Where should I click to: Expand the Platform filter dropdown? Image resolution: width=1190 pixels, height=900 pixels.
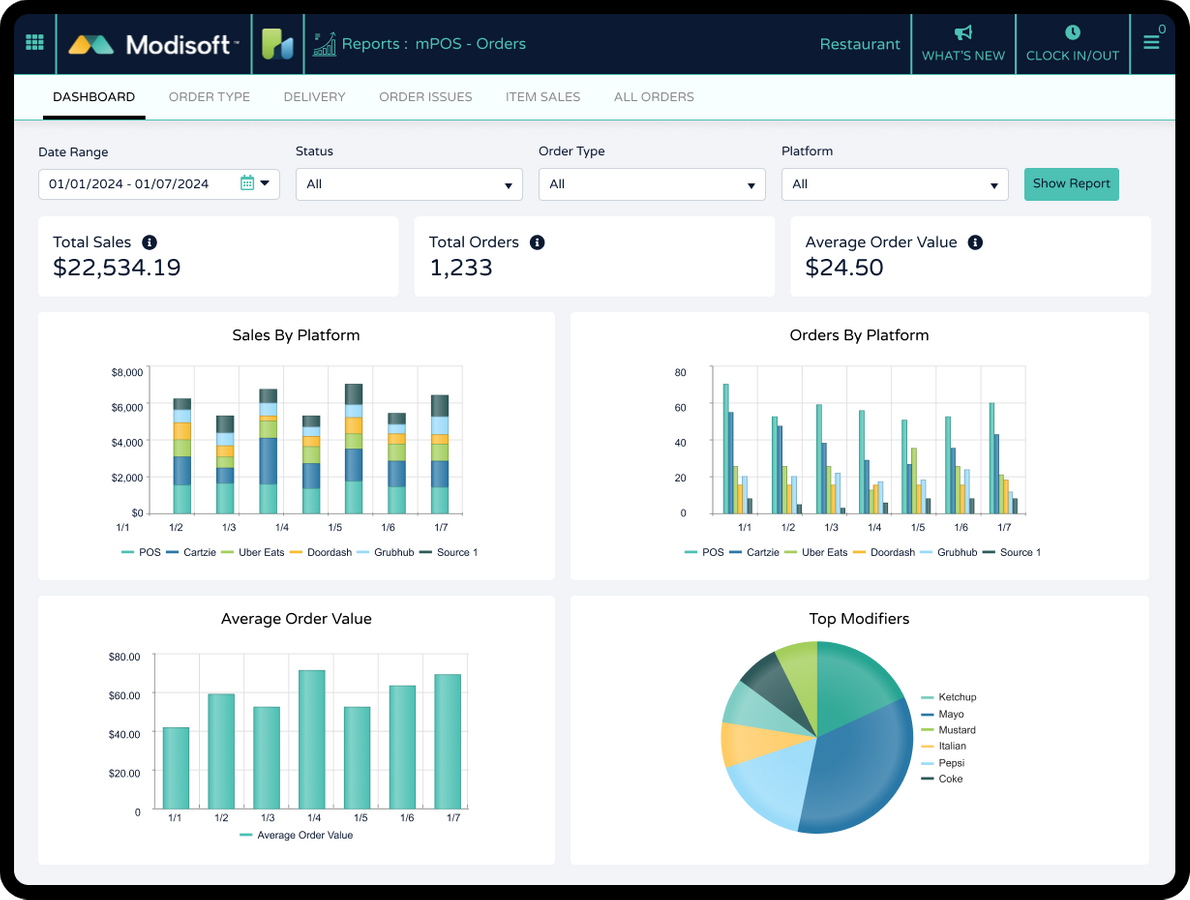point(895,184)
